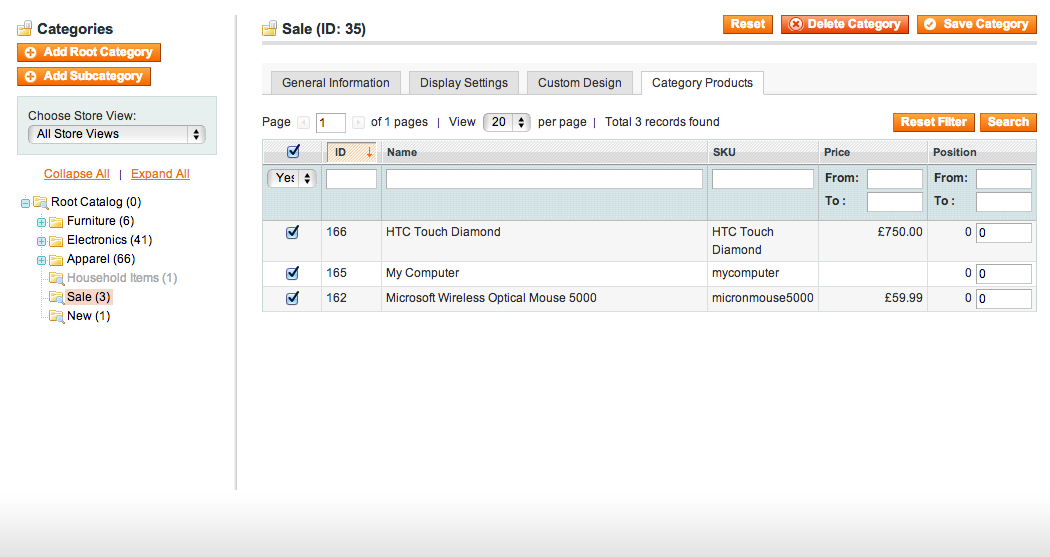Screen dimensions: 1050x557
Task: Click the Root Catalog folder icon
Action: pyautogui.click(x=41, y=202)
